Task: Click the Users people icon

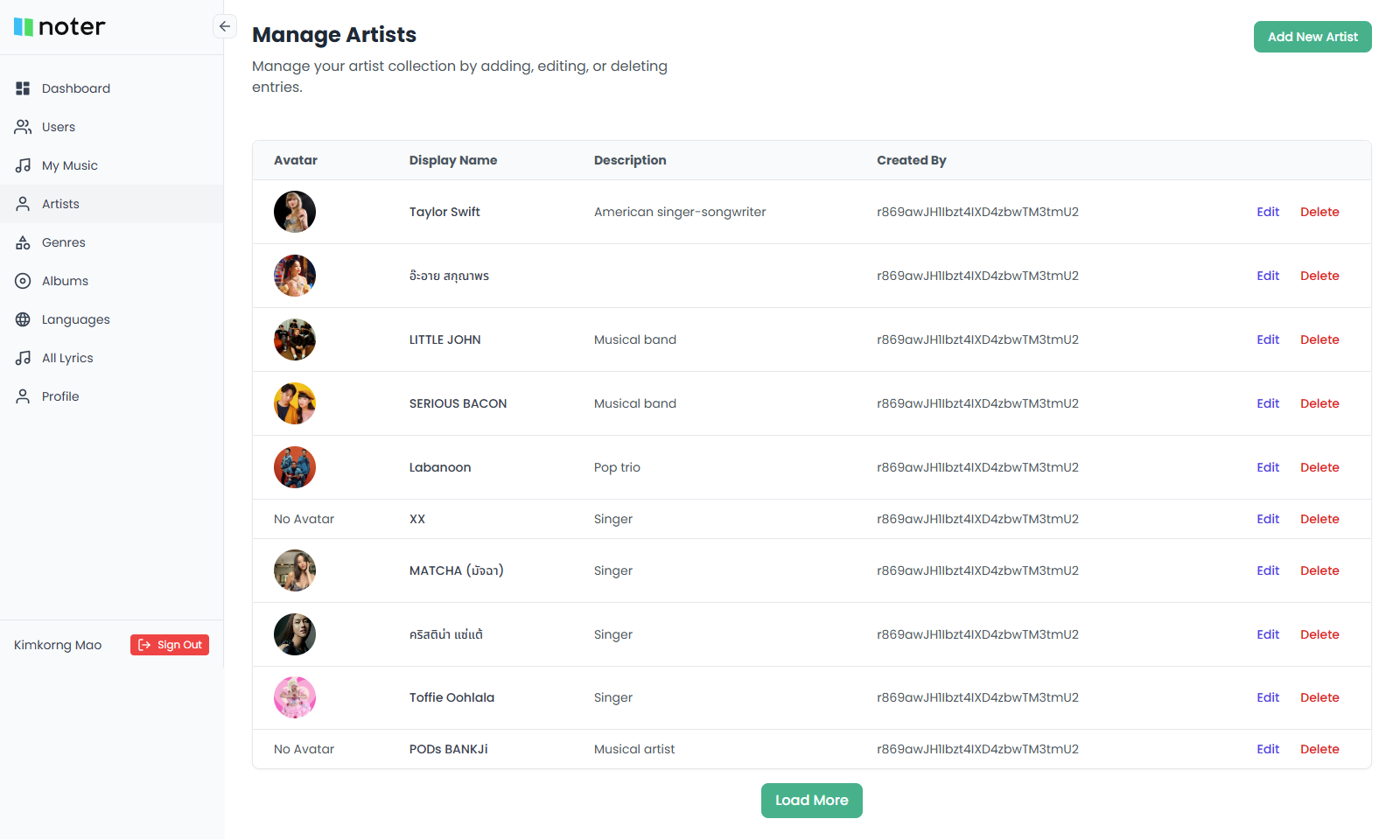Action: click(23, 127)
